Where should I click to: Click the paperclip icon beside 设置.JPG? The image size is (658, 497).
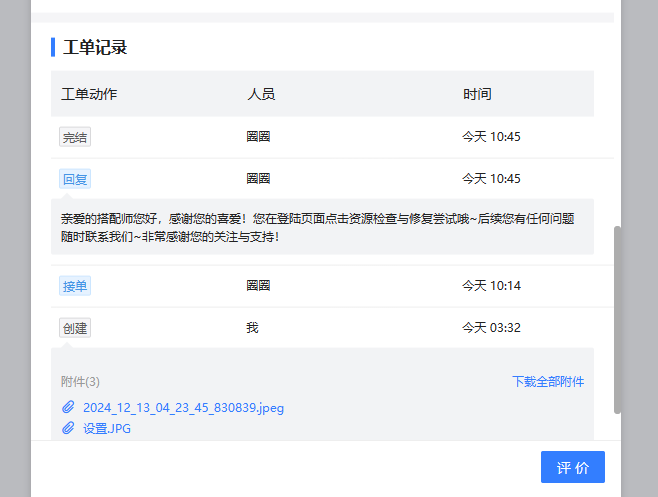coord(68,428)
